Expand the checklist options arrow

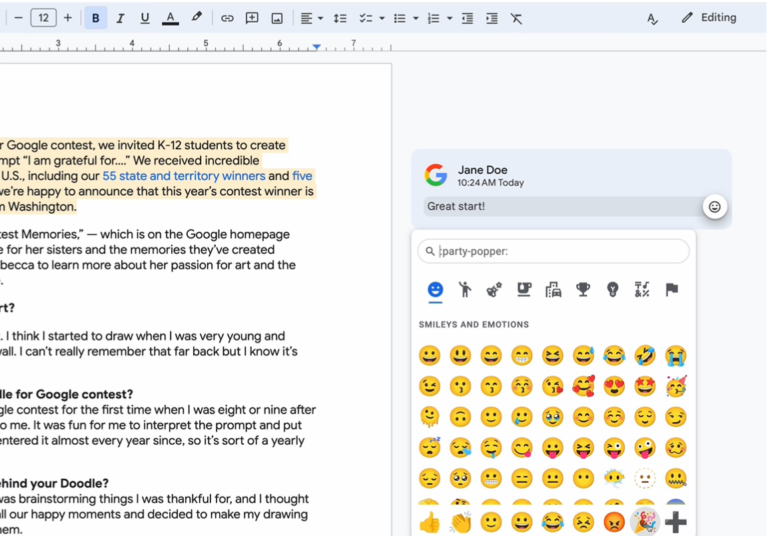pos(382,19)
